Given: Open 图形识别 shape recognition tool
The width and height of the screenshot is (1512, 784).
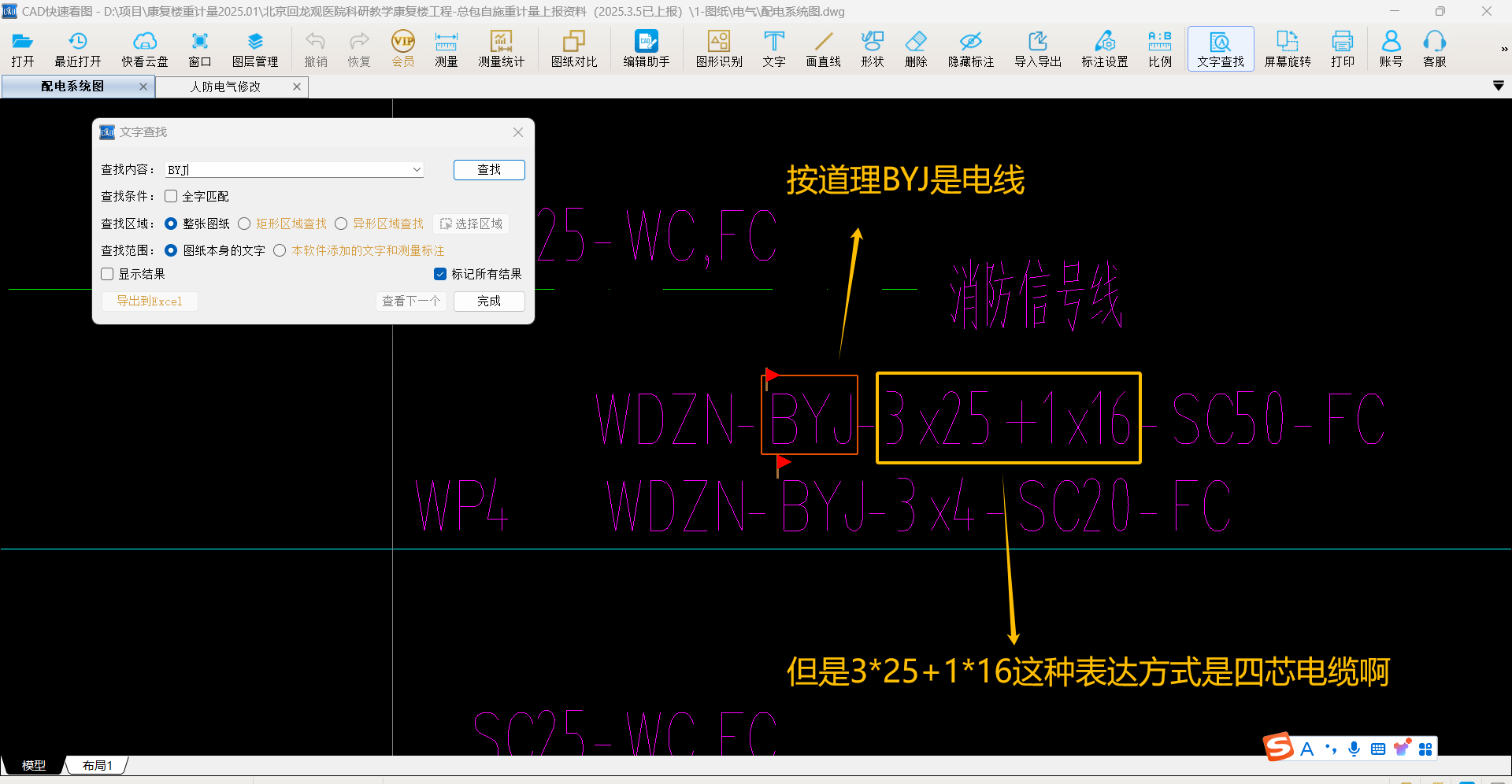Looking at the screenshot, I should coord(719,49).
